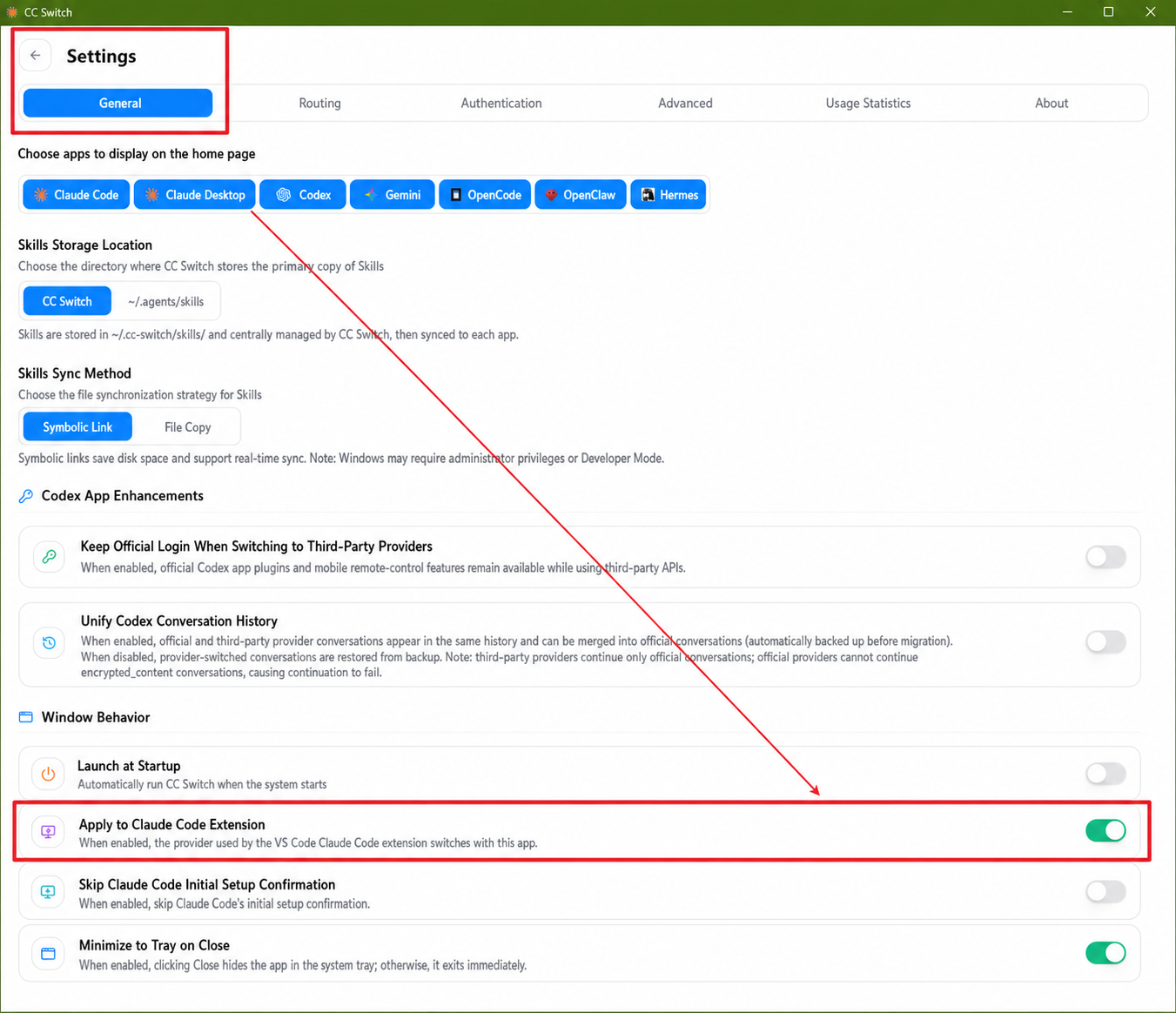1176x1013 pixels.
Task: Click the 'Choose apps to display on the home page' label
Action: point(137,154)
